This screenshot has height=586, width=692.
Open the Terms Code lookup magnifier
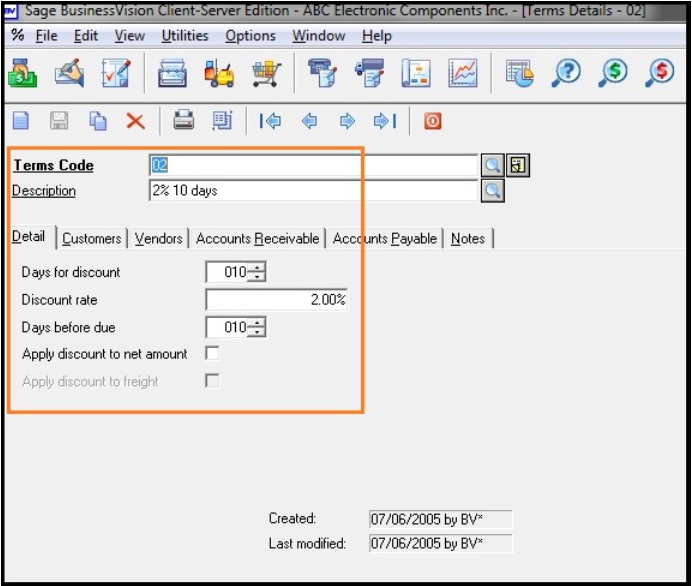tap(492, 165)
